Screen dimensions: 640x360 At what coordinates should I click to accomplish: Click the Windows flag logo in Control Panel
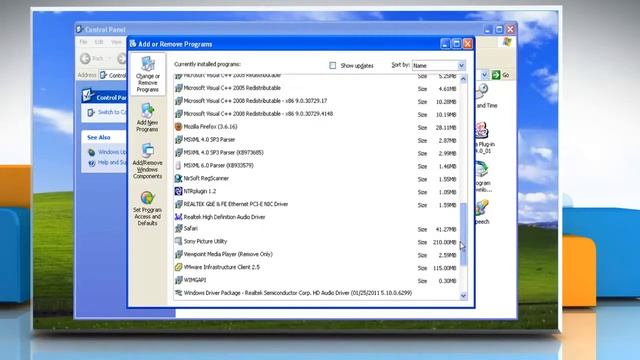(x=507, y=42)
